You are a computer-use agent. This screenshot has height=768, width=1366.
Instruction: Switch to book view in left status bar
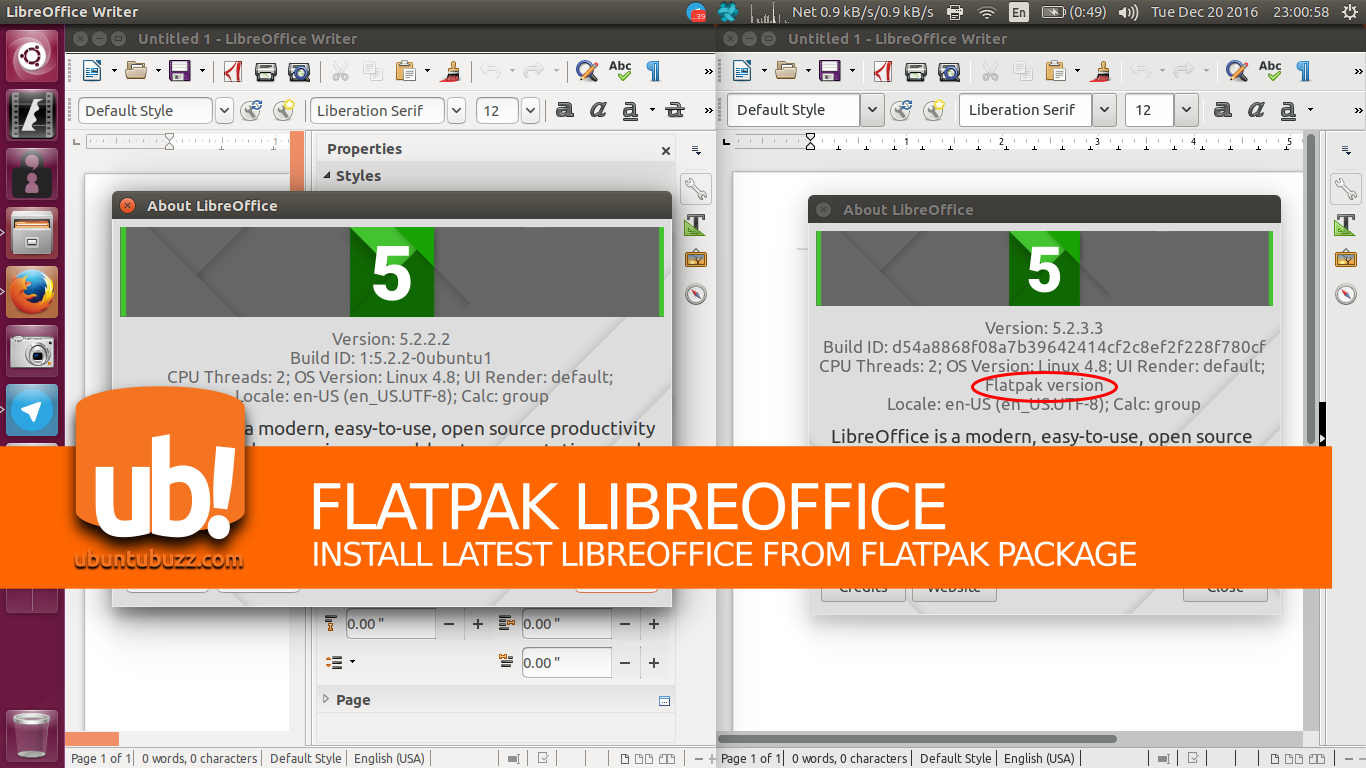tap(665, 758)
